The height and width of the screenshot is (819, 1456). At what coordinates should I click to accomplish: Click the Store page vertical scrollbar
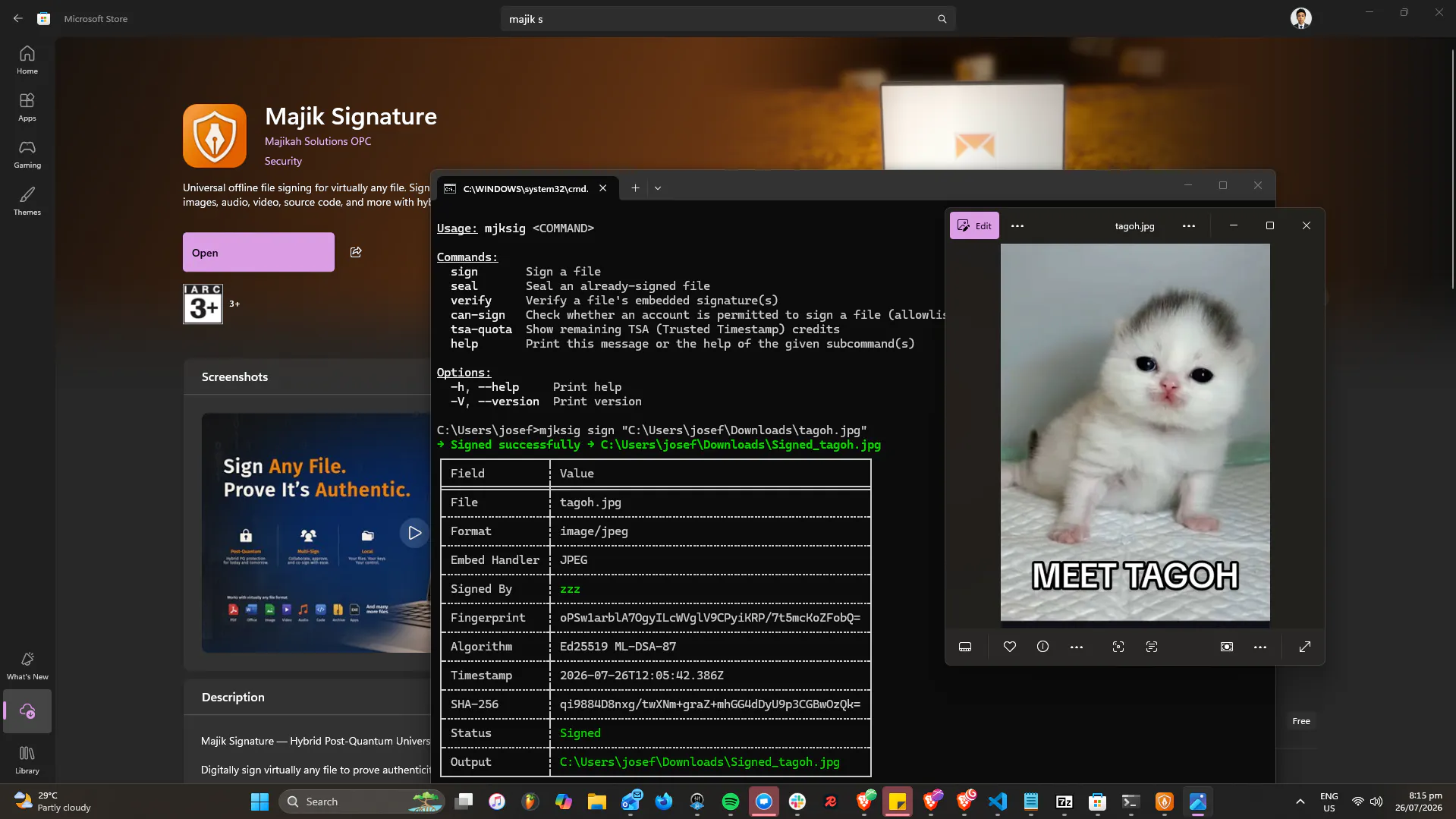click(1452, 169)
